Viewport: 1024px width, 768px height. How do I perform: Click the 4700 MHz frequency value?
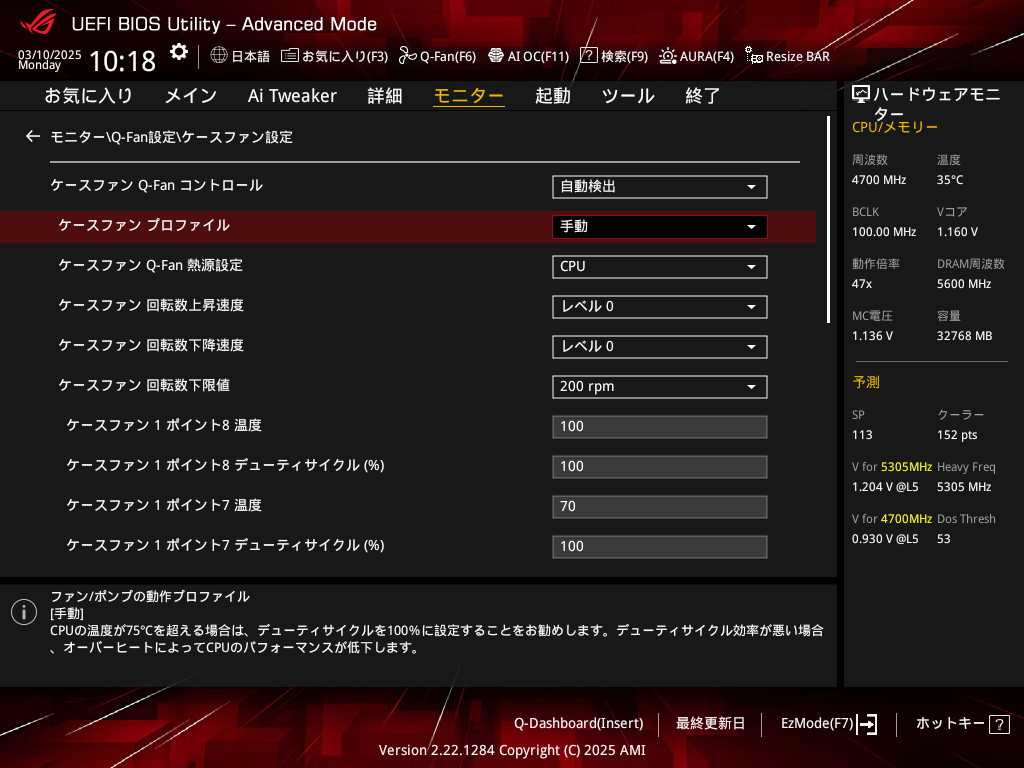(879, 180)
